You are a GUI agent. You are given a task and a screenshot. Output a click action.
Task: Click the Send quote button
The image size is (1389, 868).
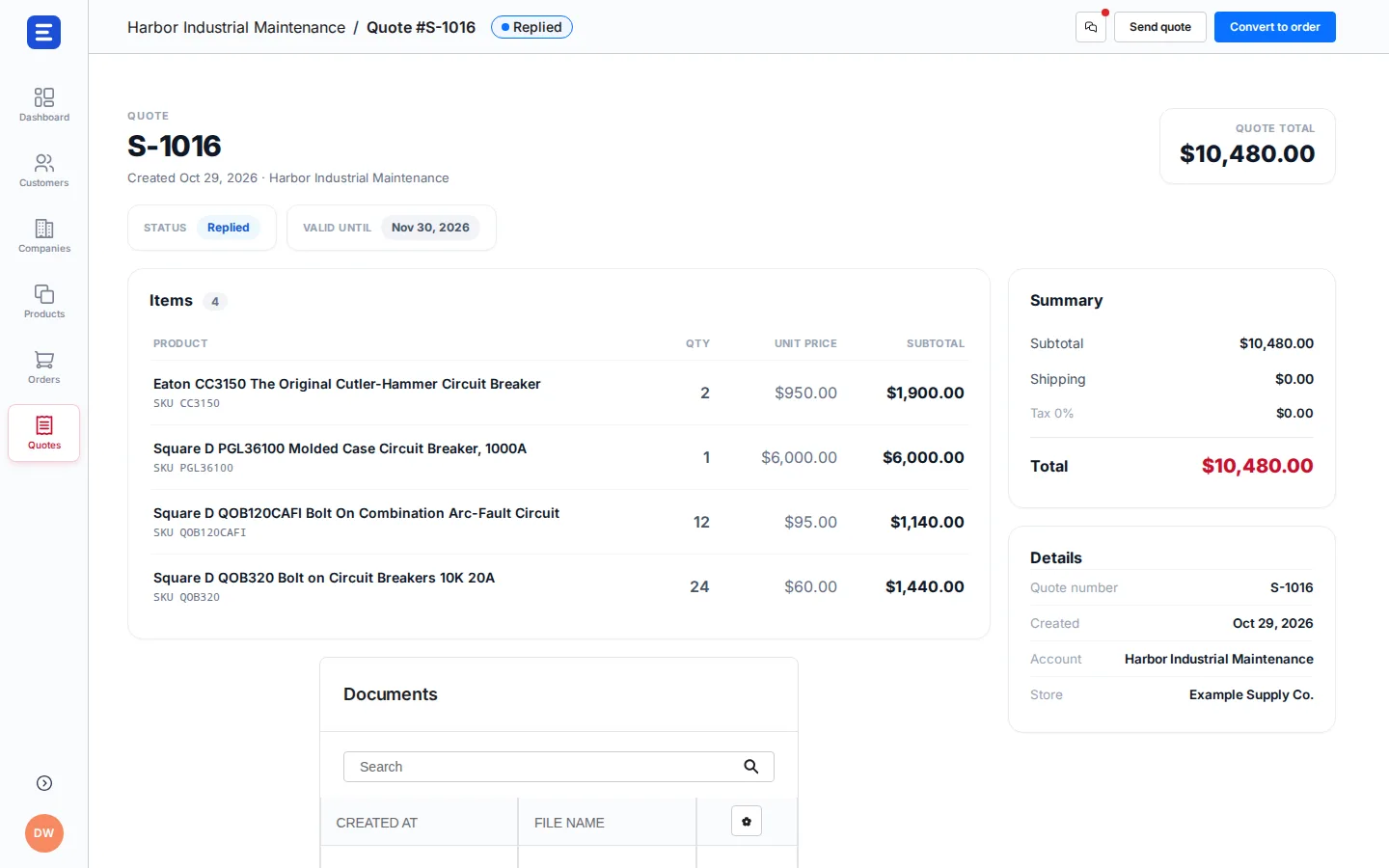1160,27
